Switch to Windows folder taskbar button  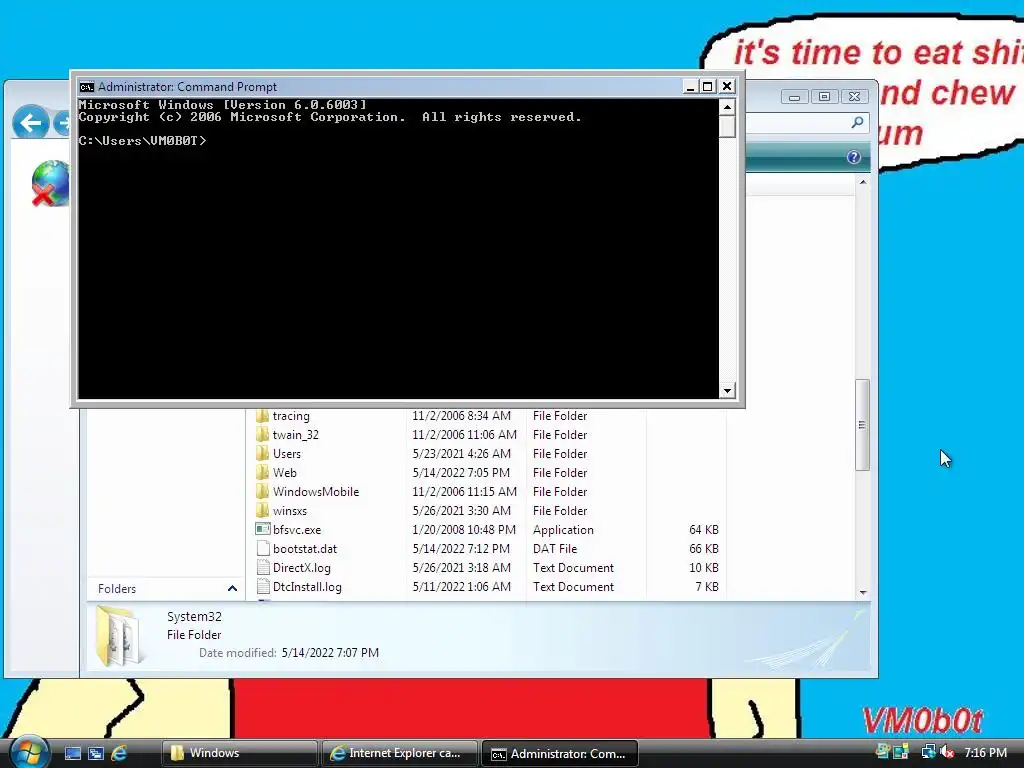coord(239,753)
